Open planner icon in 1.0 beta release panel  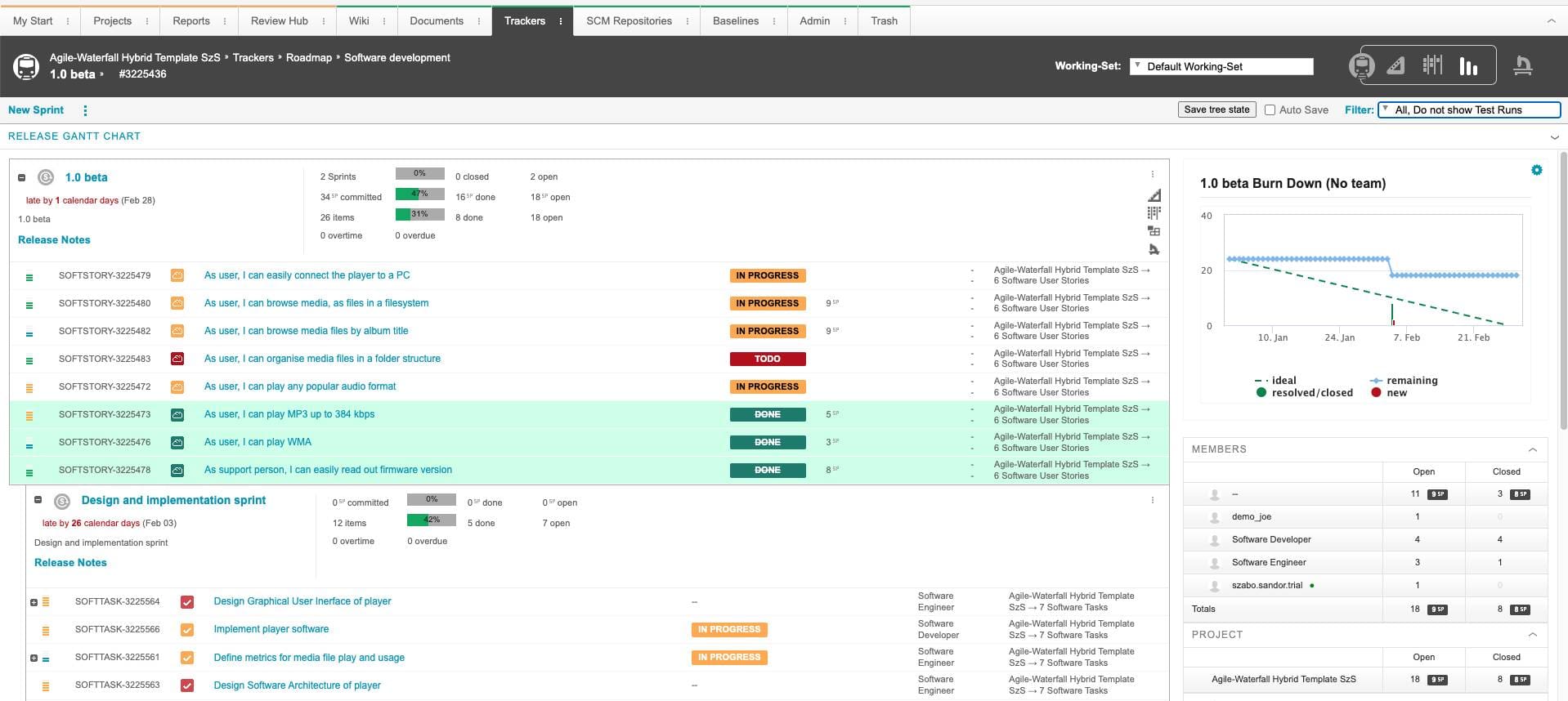[x=1154, y=195]
